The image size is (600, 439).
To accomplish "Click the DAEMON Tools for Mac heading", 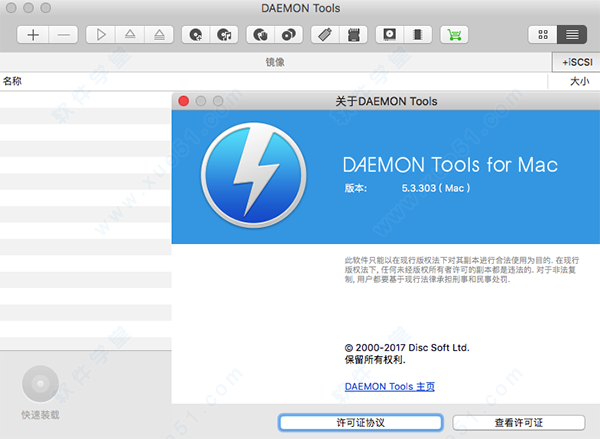I will coord(450,165).
